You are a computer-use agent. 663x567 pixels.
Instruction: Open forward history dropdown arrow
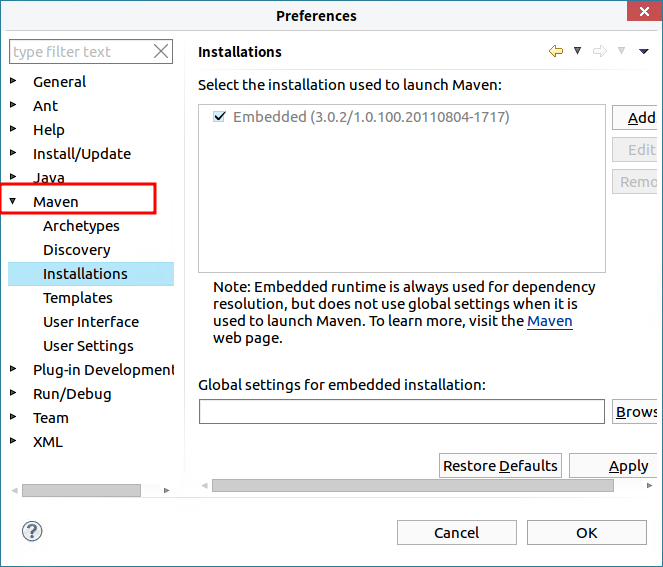tap(621, 51)
